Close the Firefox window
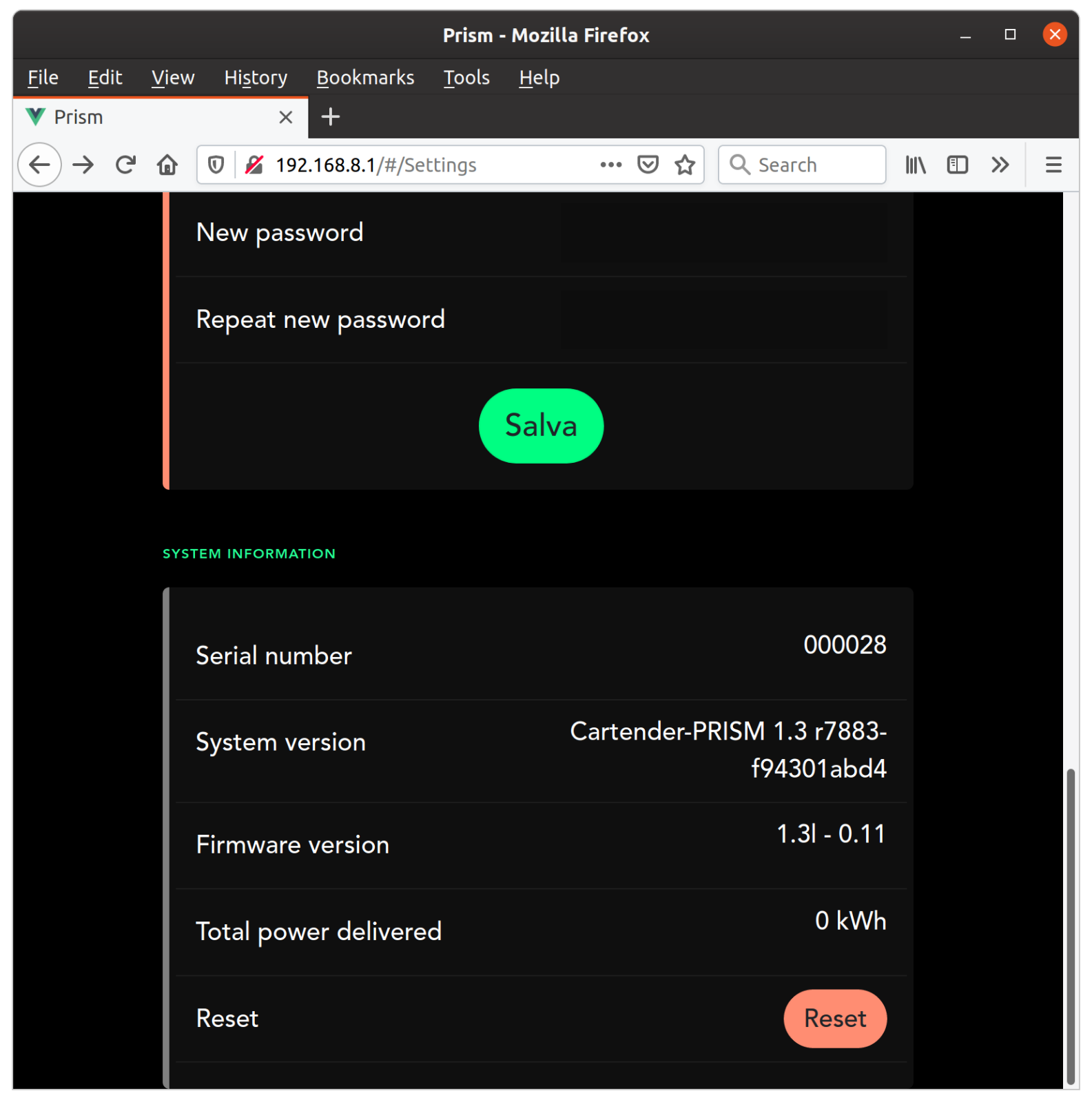 point(1055,34)
